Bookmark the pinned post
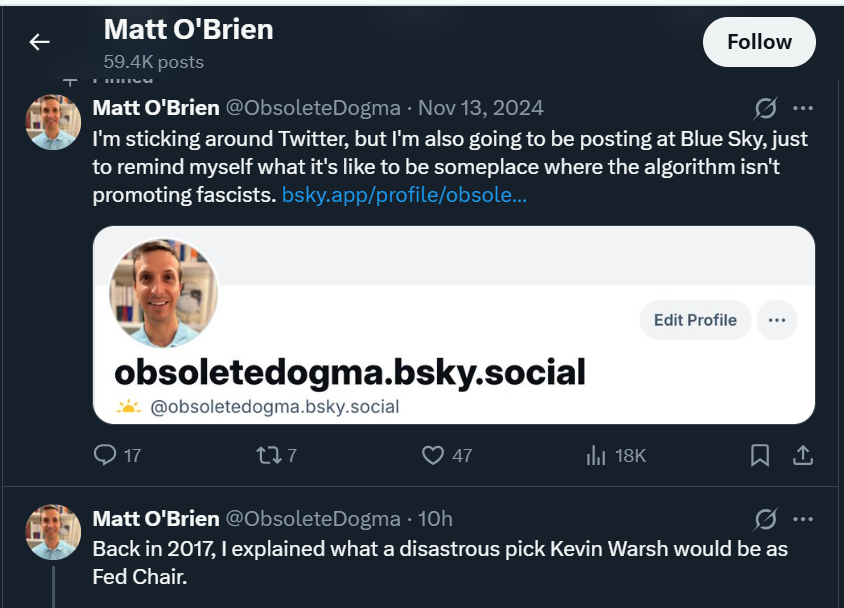This screenshot has width=844, height=608. click(x=760, y=456)
